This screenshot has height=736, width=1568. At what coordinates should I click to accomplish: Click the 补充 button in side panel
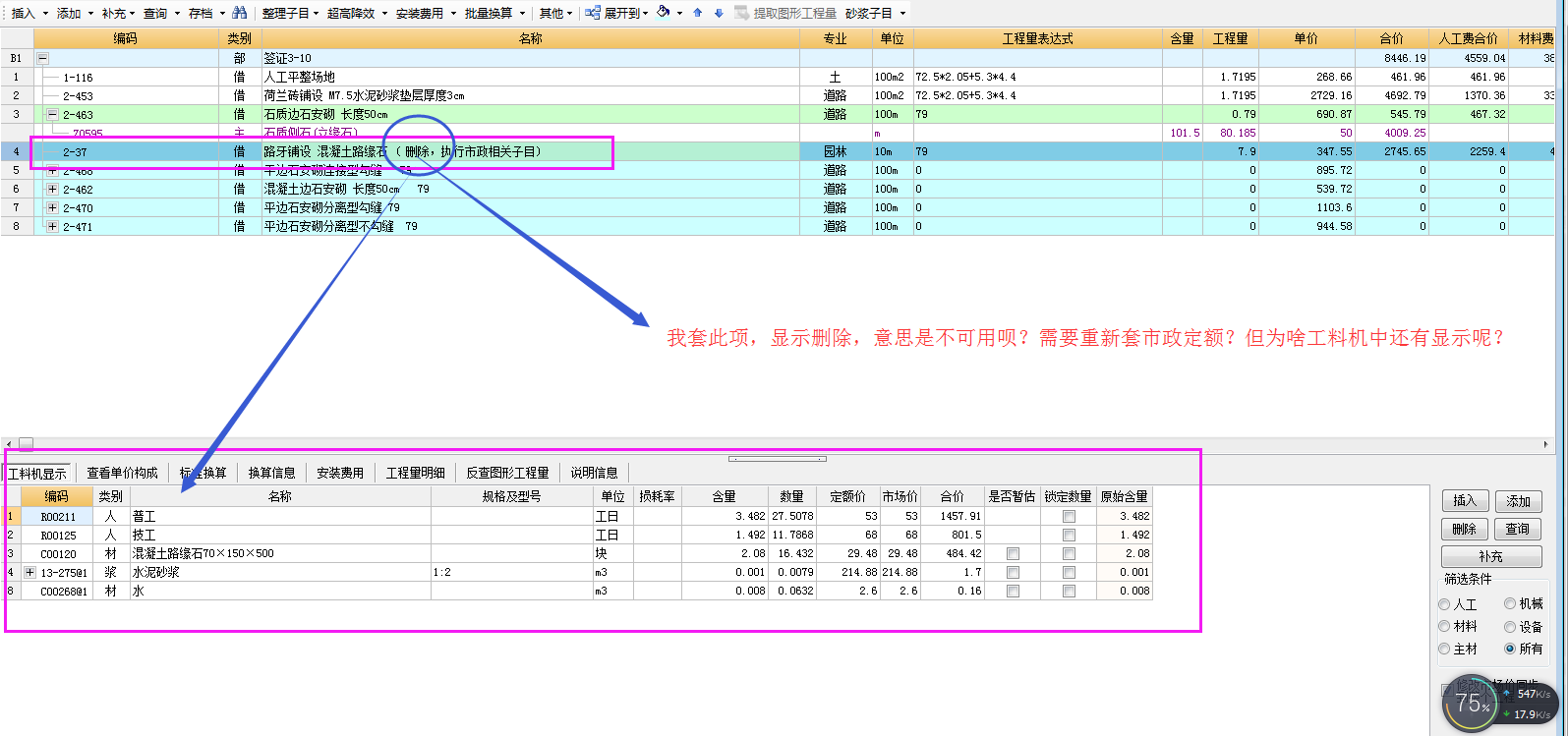1491,556
